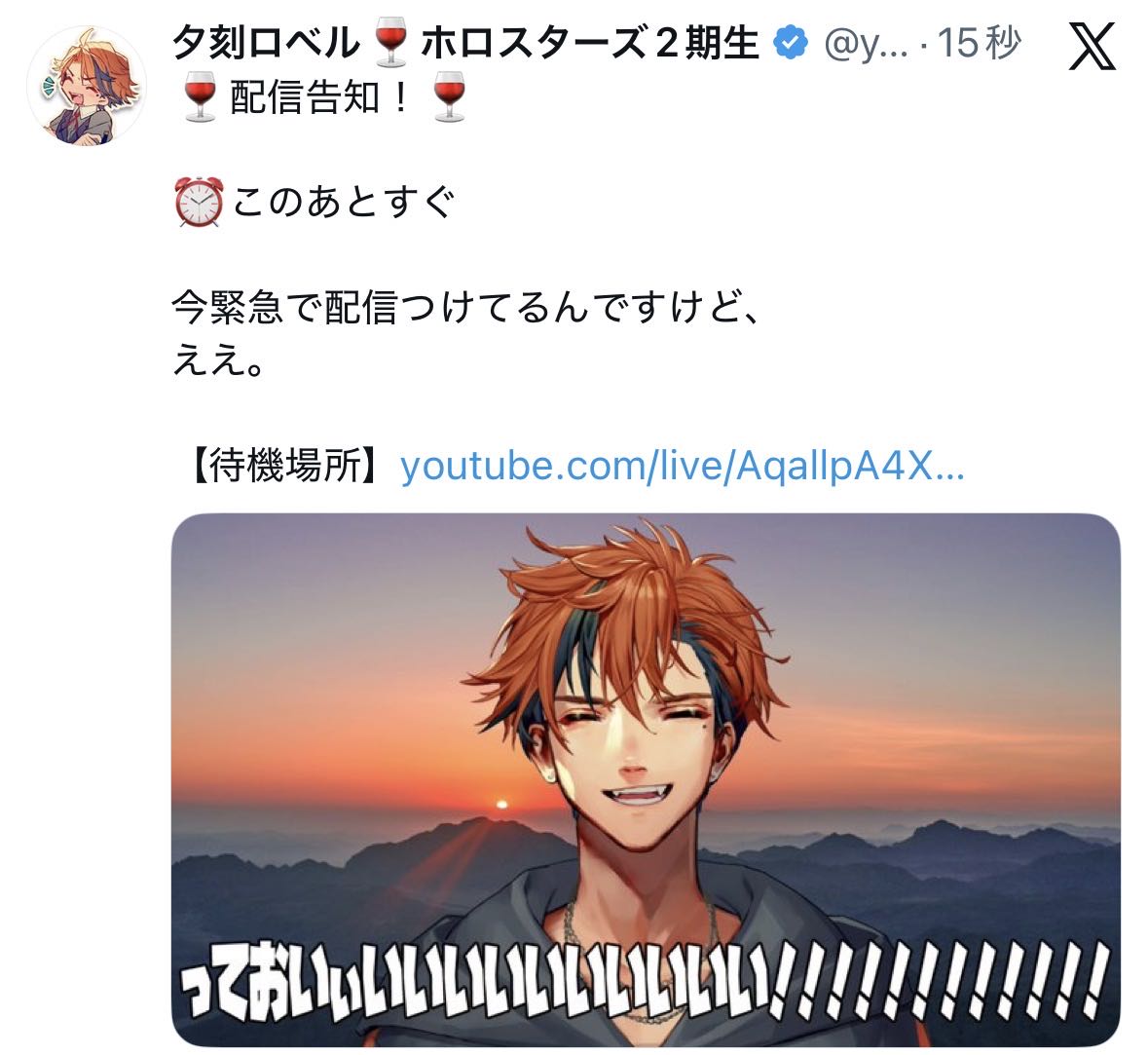Open the sunset thumbnail image

tap(646, 779)
